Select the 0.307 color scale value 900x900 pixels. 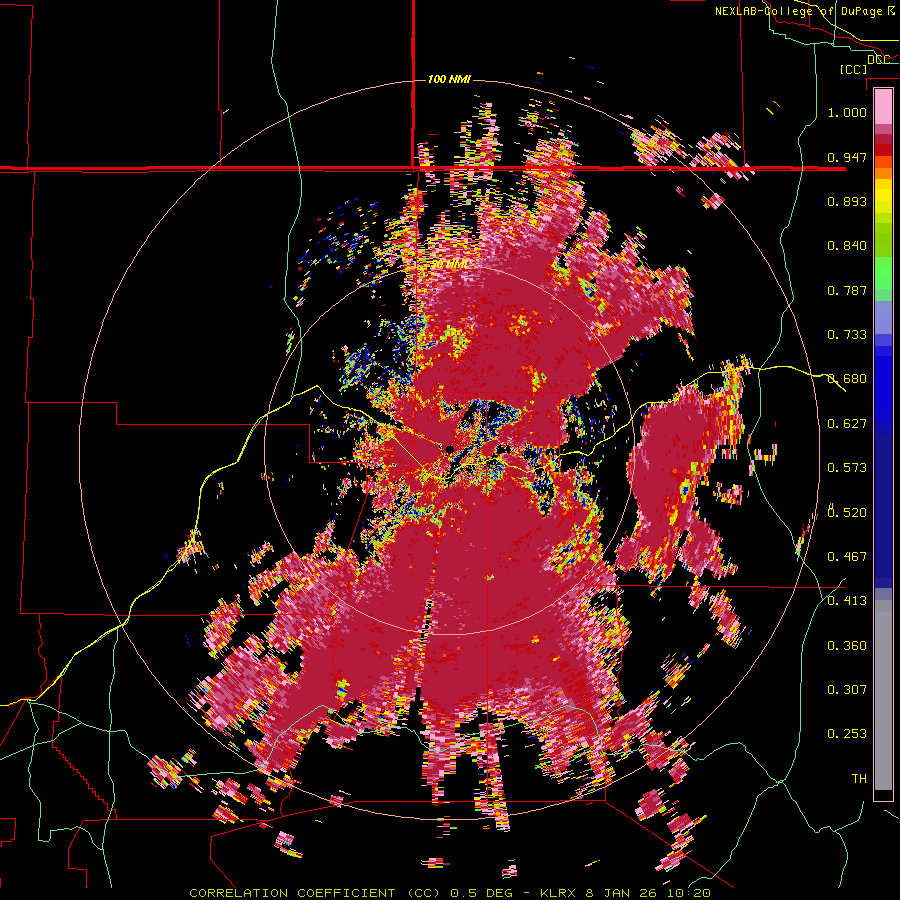(847, 689)
